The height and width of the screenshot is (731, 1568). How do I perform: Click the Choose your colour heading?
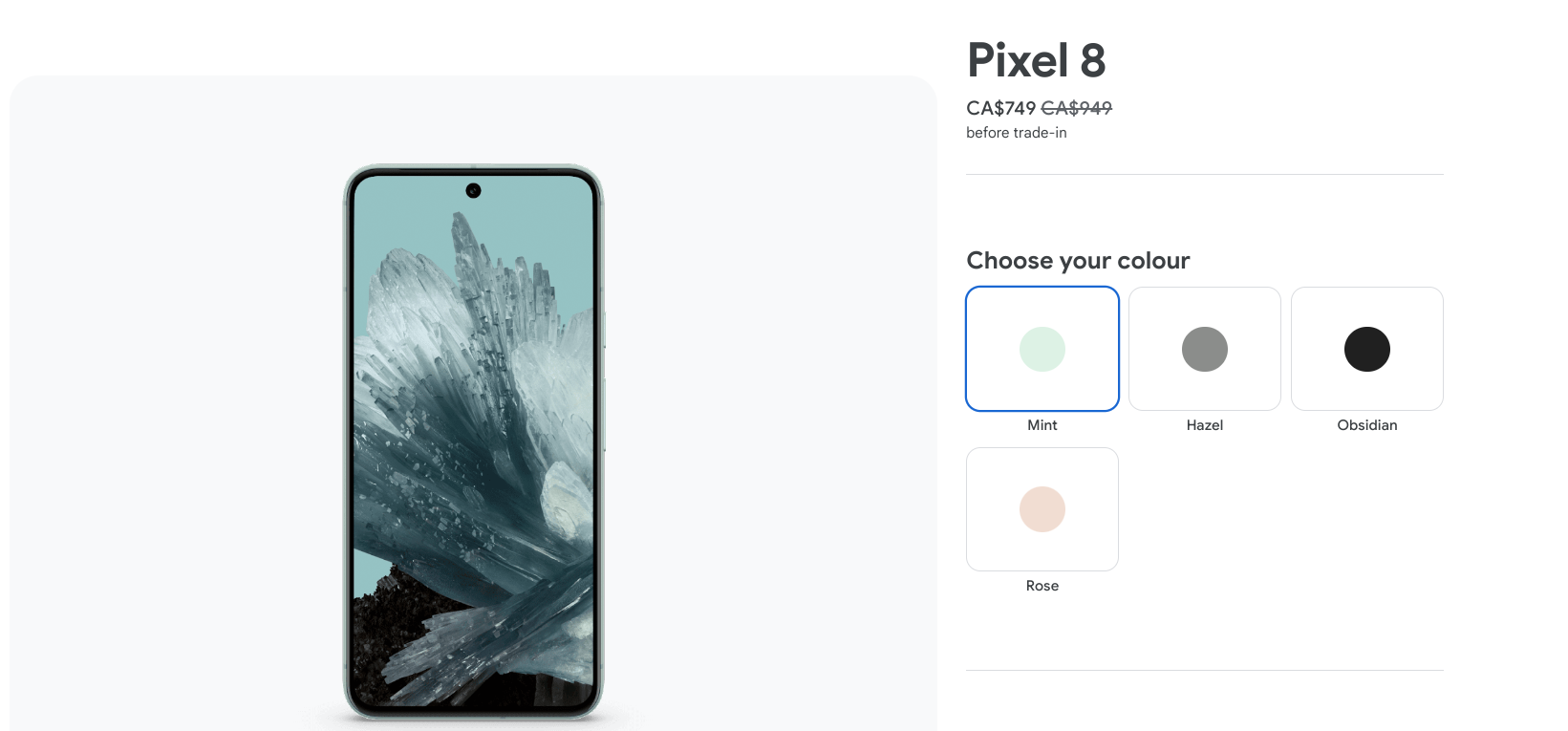tap(1079, 261)
